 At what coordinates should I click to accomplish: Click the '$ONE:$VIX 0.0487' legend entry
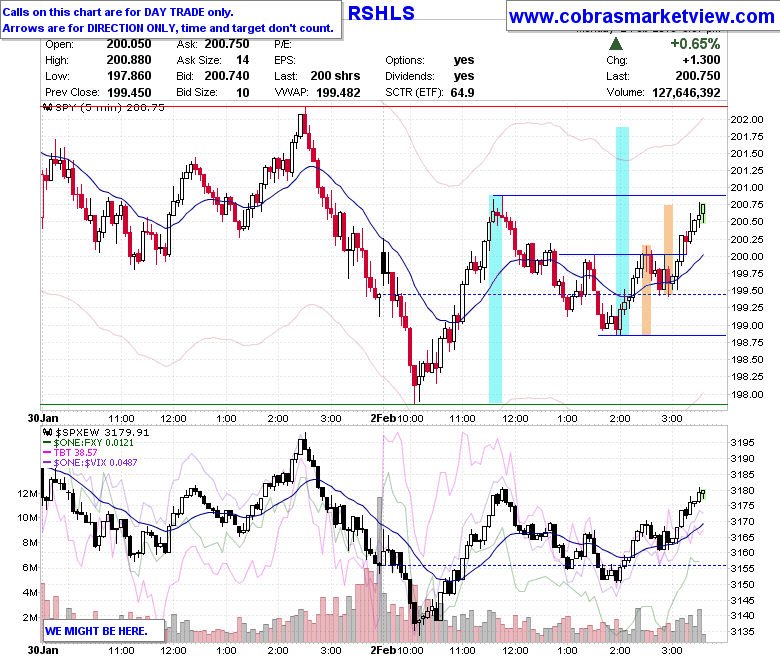click(x=96, y=463)
